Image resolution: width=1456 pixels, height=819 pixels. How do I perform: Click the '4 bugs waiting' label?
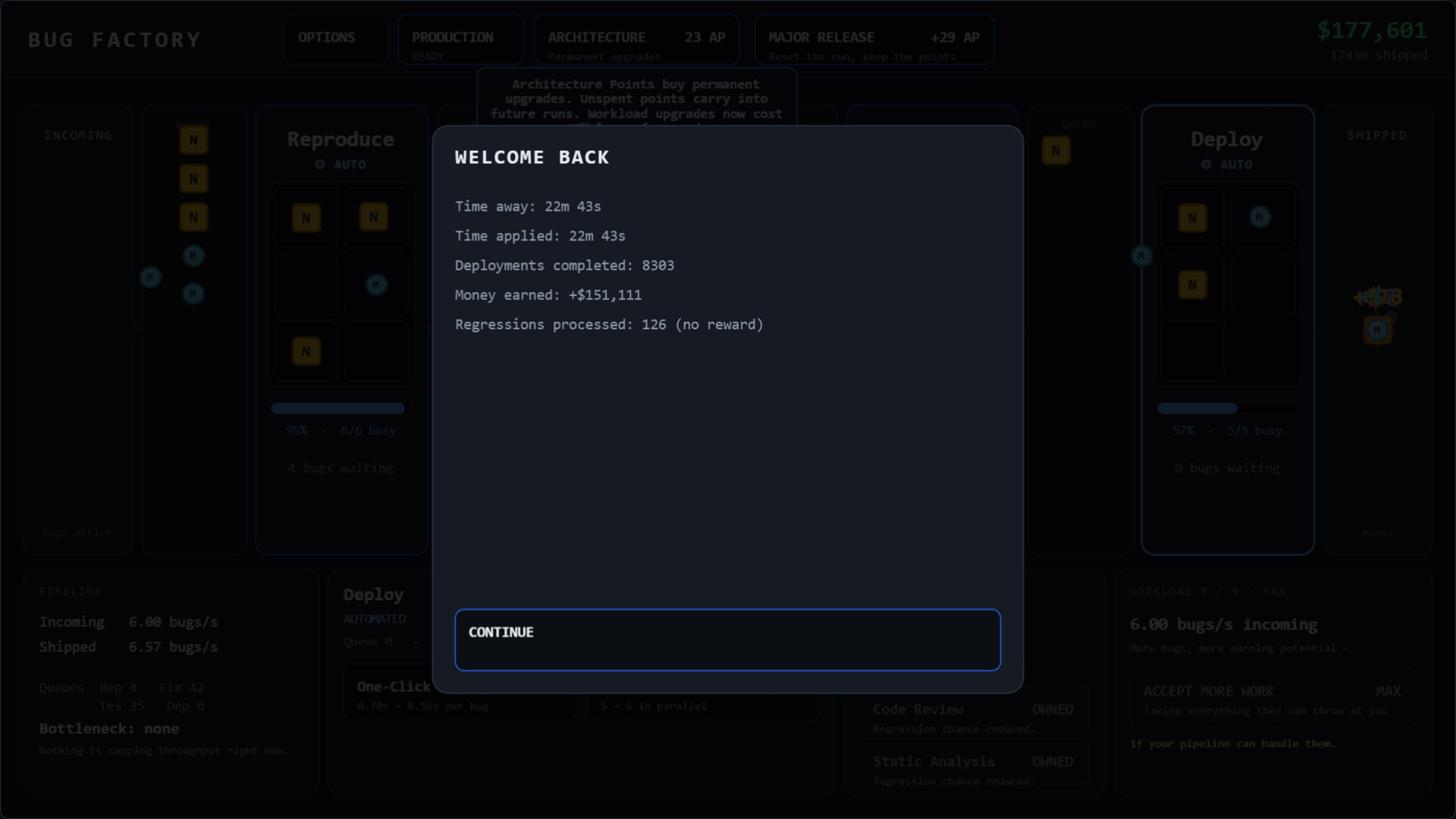point(340,468)
